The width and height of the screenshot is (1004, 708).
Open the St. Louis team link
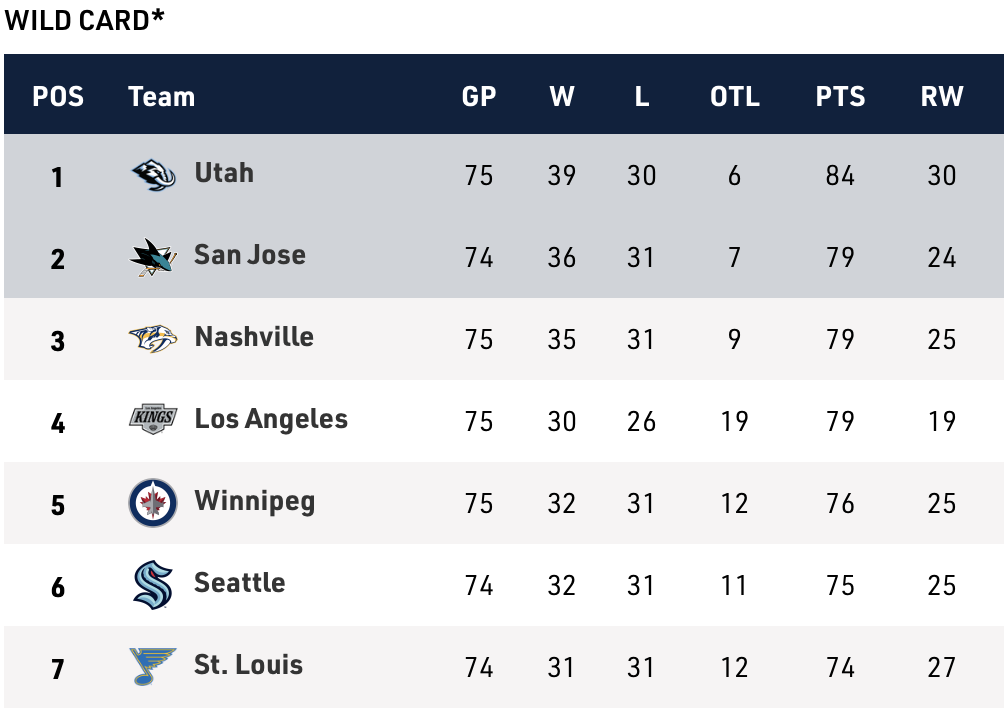click(249, 665)
